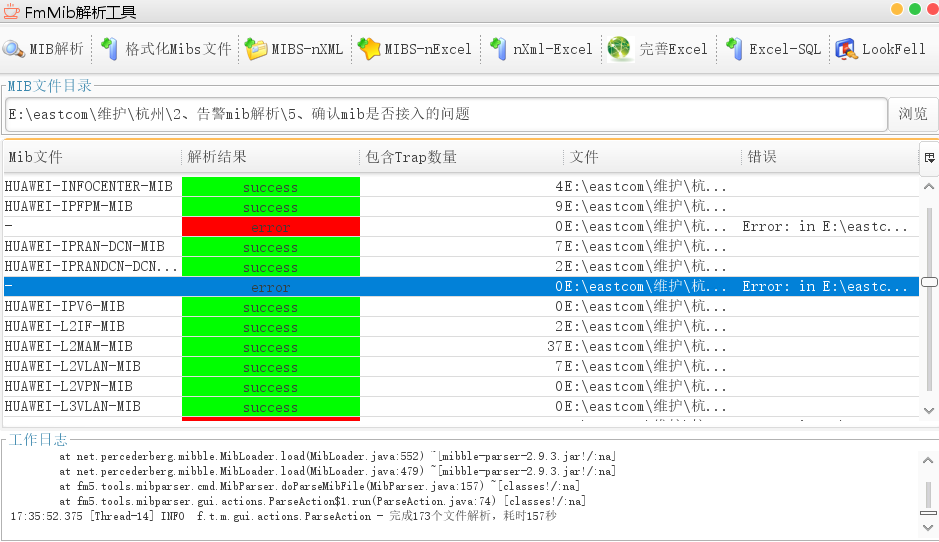
Task: Sort by the 包含Trap数量 column header
Action: point(462,158)
